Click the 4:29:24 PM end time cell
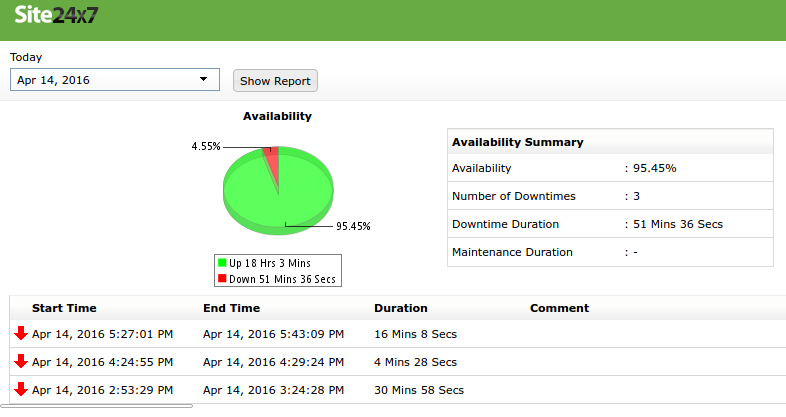This screenshot has width=786, height=417. tap(273, 362)
